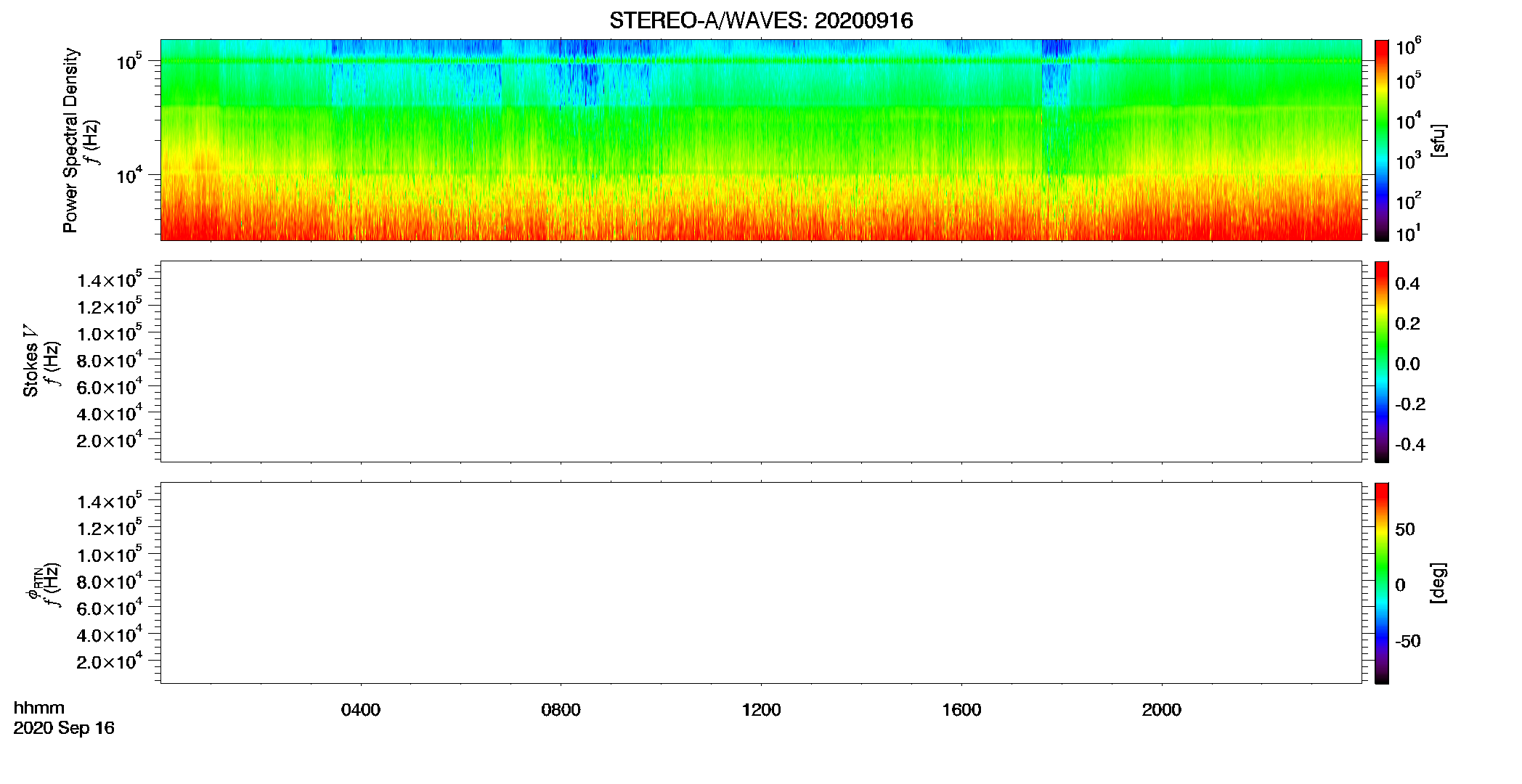The width and height of the screenshot is (1522, 784).
Task: Click the empty phi RTN plot panel
Action: point(761,583)
